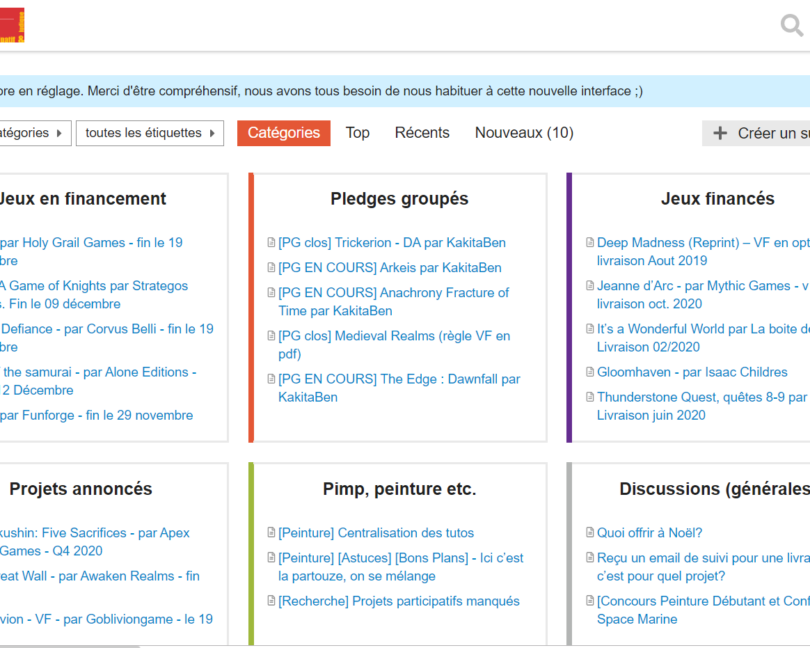810x648 pixels.
Task: Open the Discussions (générales) category
Action: [714, 489]
